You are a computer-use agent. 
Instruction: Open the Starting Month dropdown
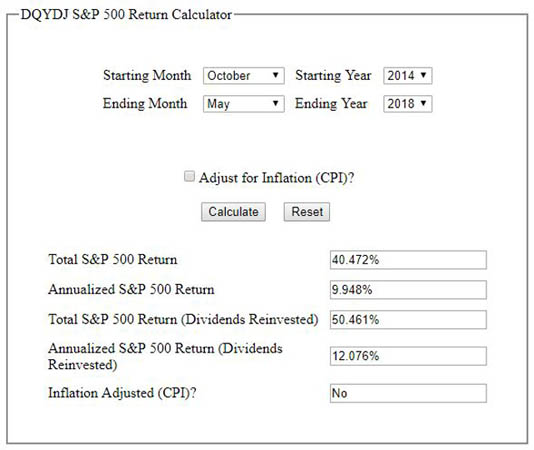[x=244, y=76]
